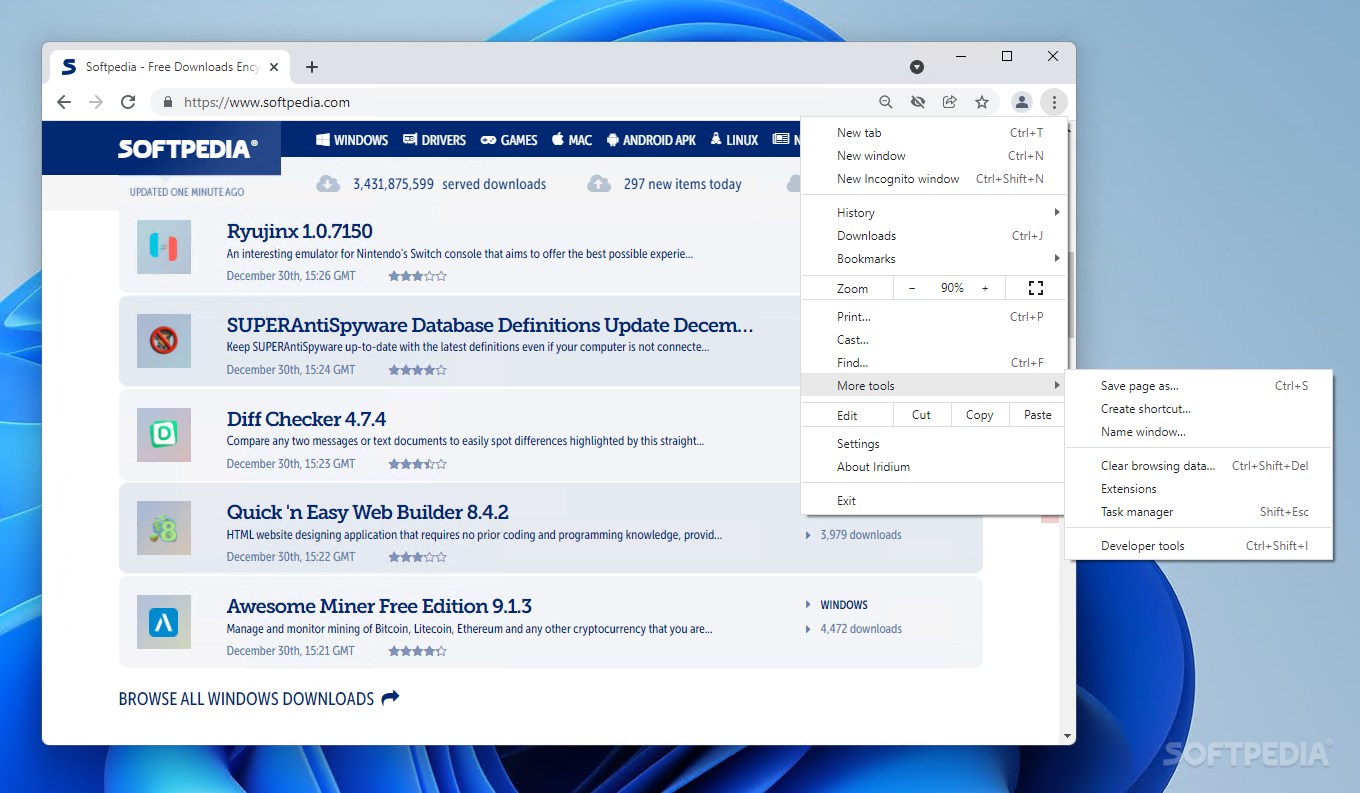
Task: Open the tab search dropdown arrow
Action: 917,67
